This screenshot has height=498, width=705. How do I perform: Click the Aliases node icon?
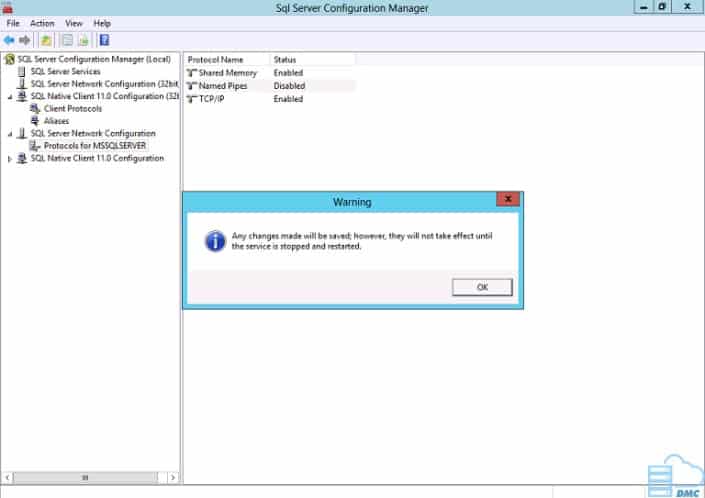35,121
